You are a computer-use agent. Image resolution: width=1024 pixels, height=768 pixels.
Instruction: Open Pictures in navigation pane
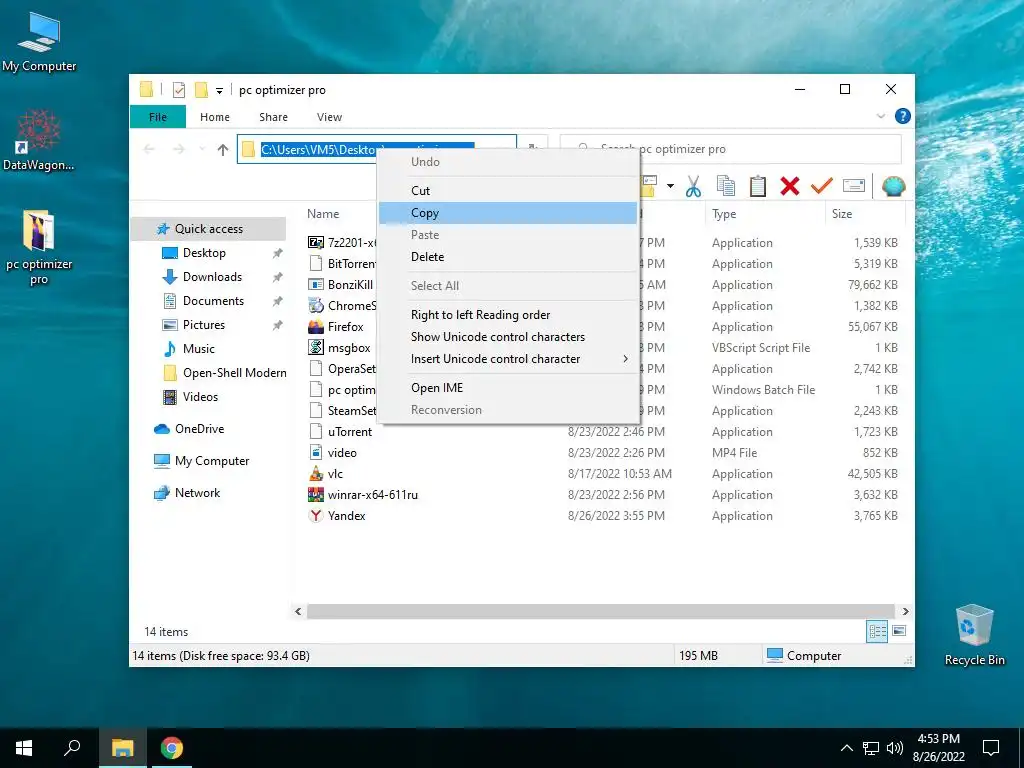click(x=204, y=325)
